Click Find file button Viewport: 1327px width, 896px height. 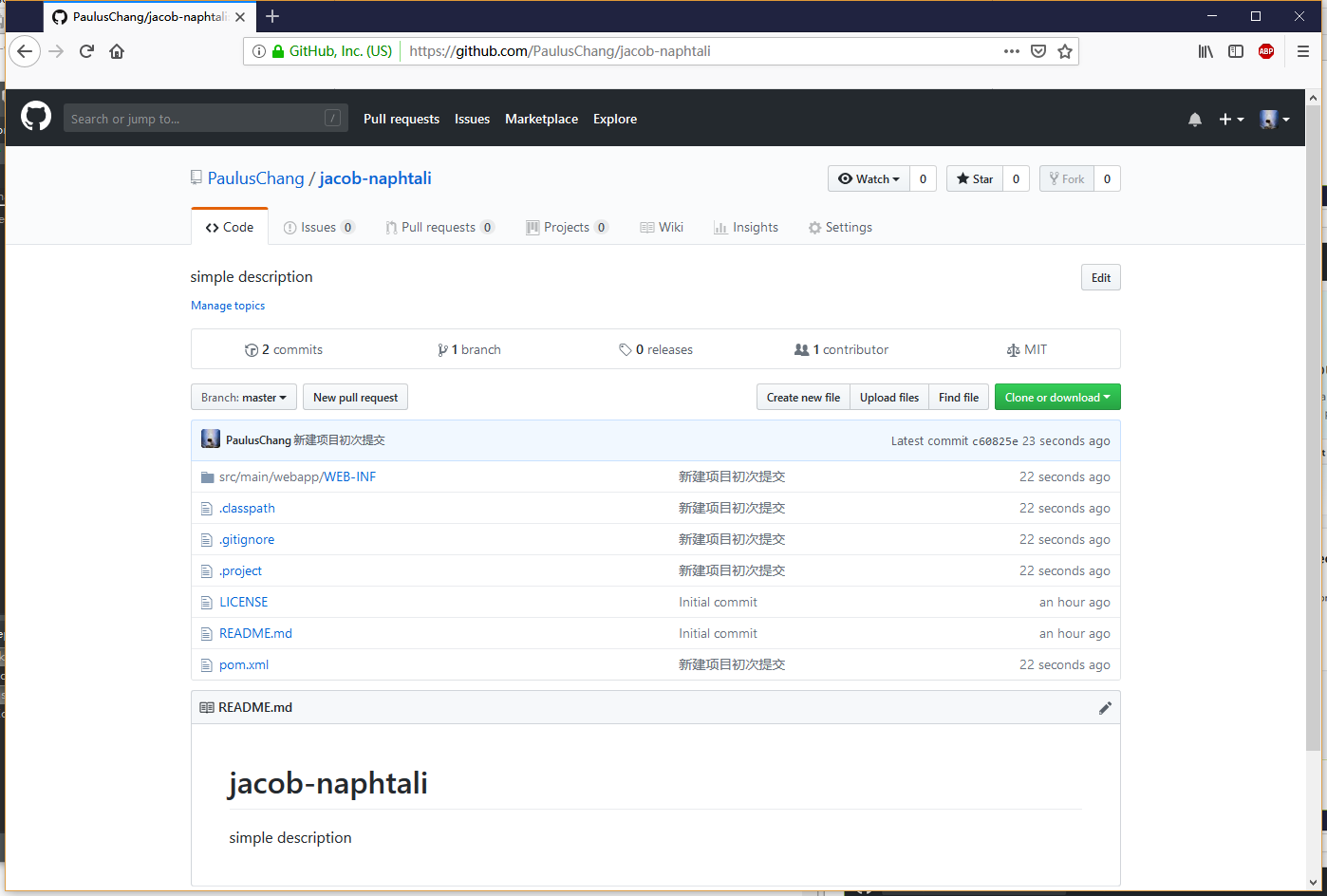click(x=959, y=397)
